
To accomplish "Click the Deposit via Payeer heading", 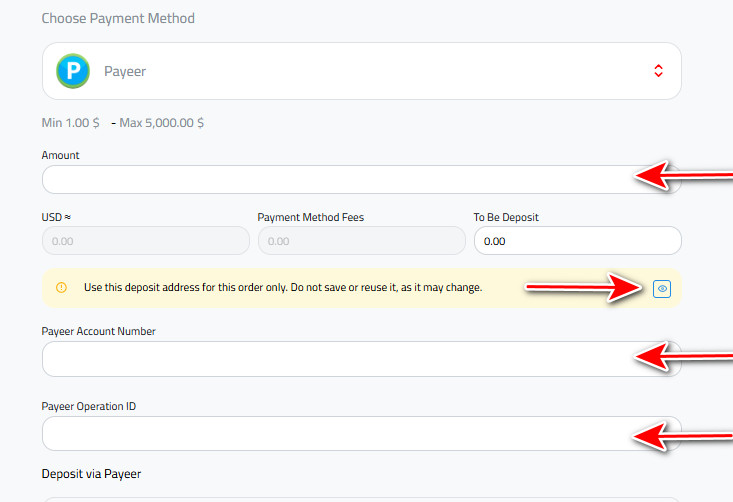I will [91, 474].
